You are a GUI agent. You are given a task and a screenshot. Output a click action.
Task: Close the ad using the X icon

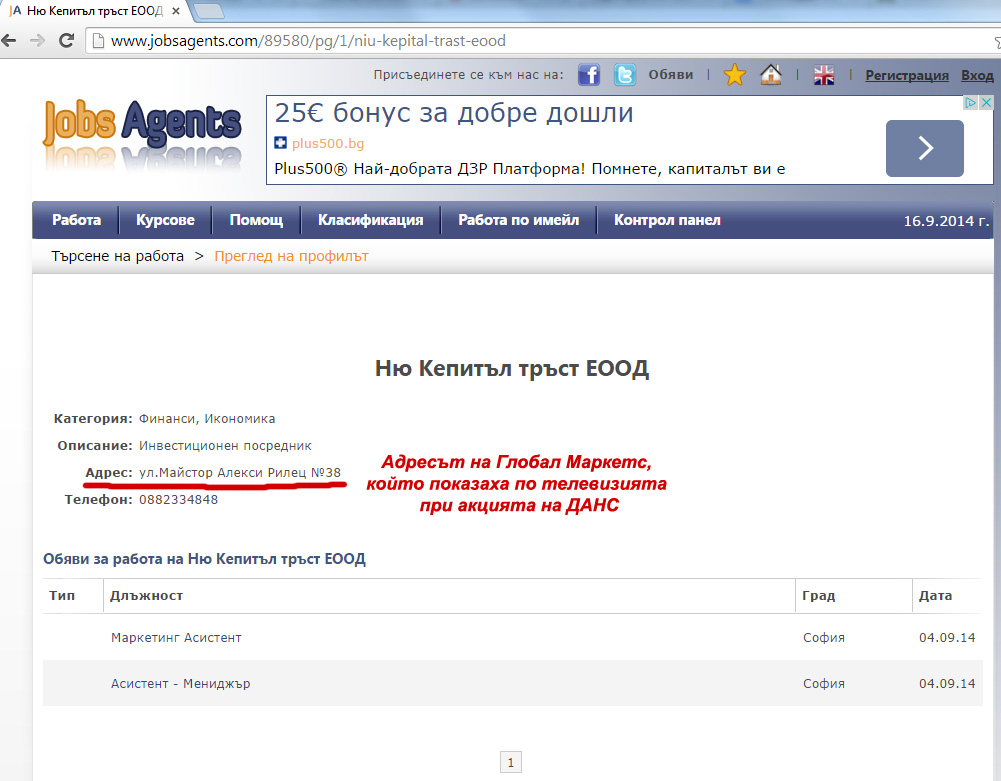(986, 103)
